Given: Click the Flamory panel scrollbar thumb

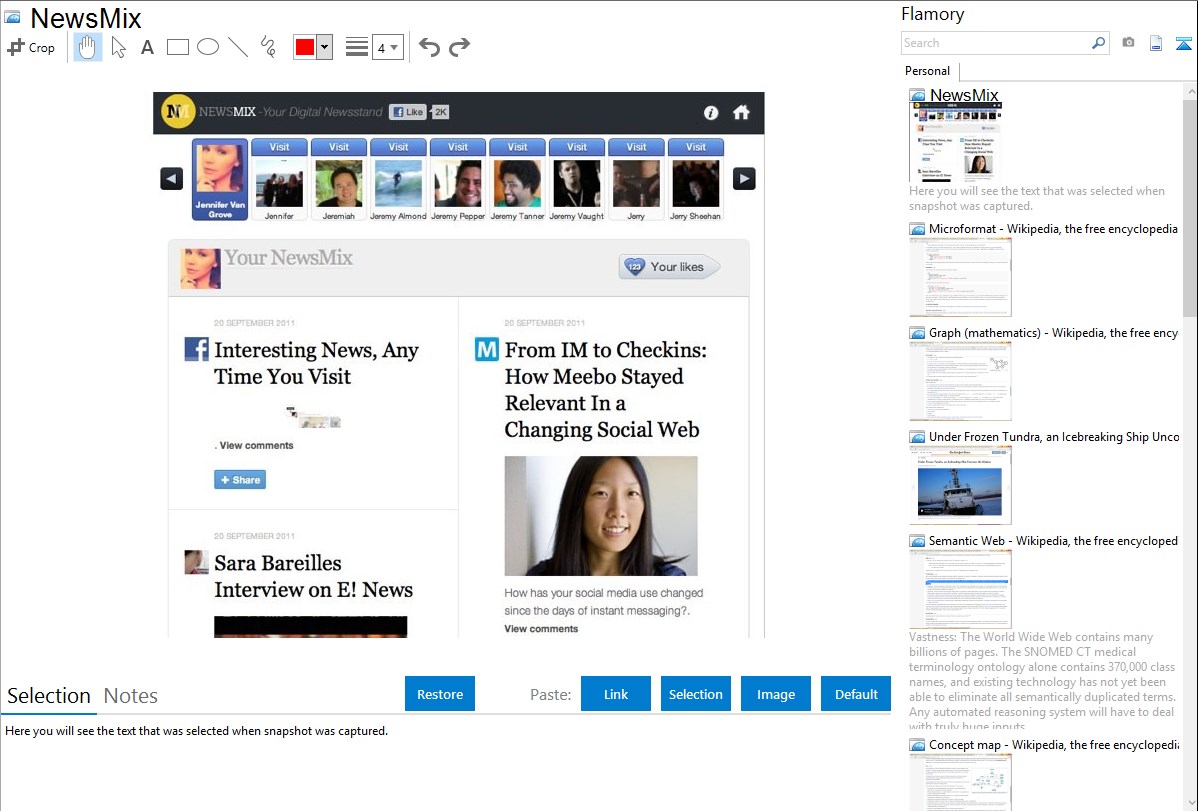Looking at the screenshot, I should click(1190, 206).
